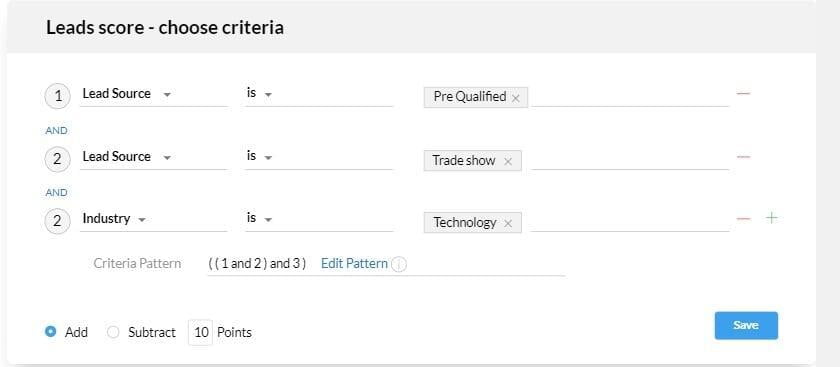The width and height of the screenshot is (840, 367).
Task: Open the 'is' operator dropdown in row one
Action: click(x=319, y=94)
